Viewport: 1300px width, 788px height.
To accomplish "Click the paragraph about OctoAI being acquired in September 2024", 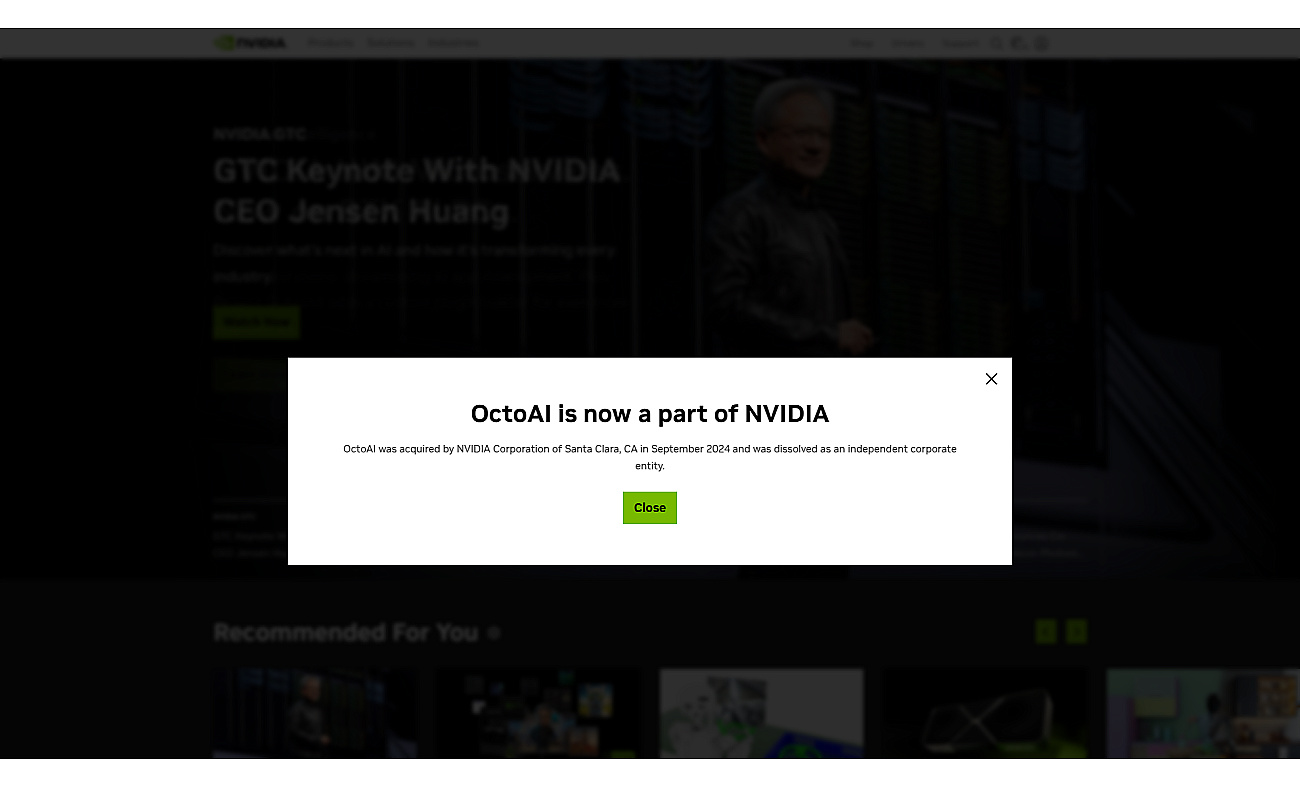I will 650,457.
